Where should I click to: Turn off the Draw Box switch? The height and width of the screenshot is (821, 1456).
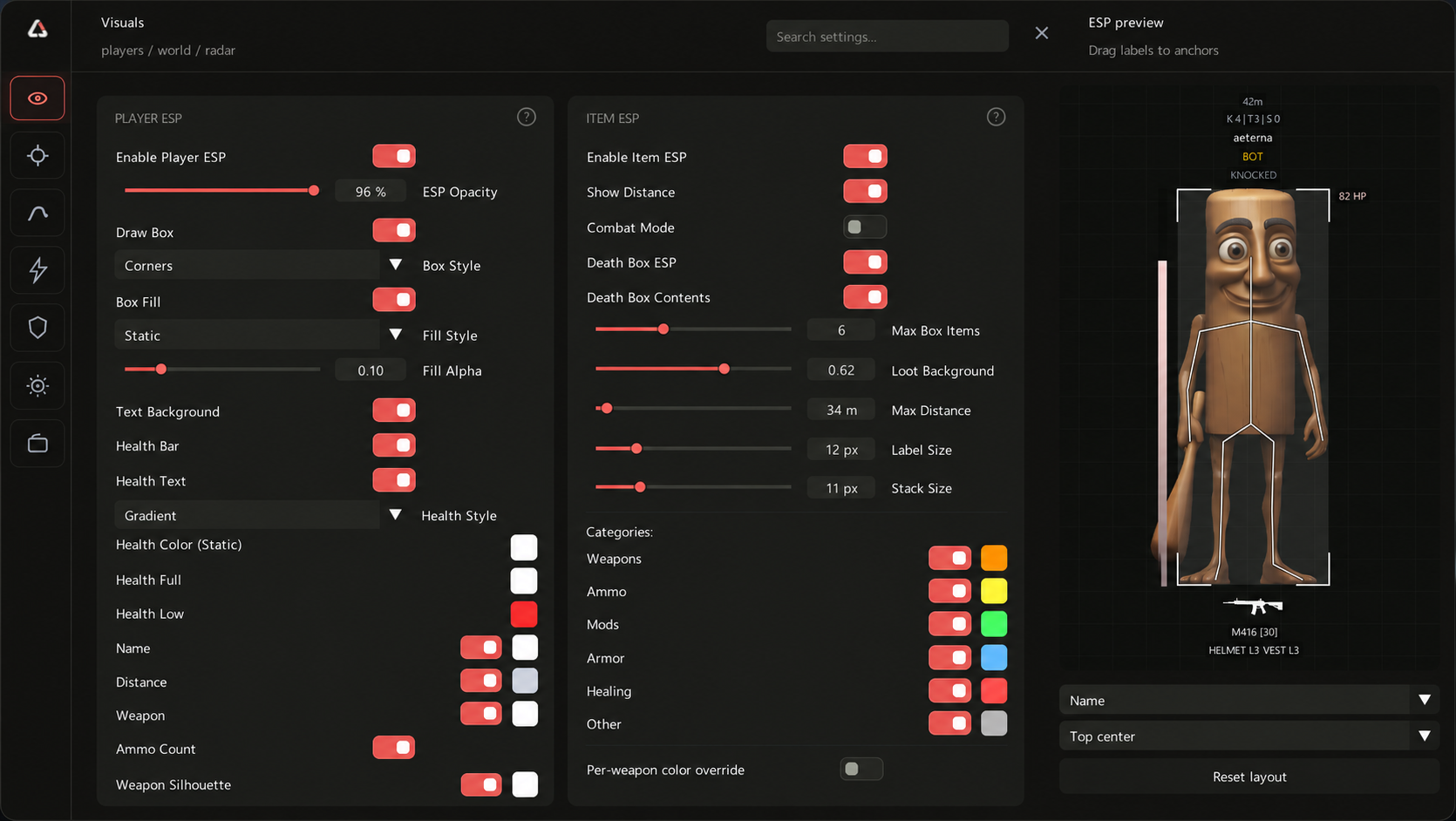tap(394, 230)
